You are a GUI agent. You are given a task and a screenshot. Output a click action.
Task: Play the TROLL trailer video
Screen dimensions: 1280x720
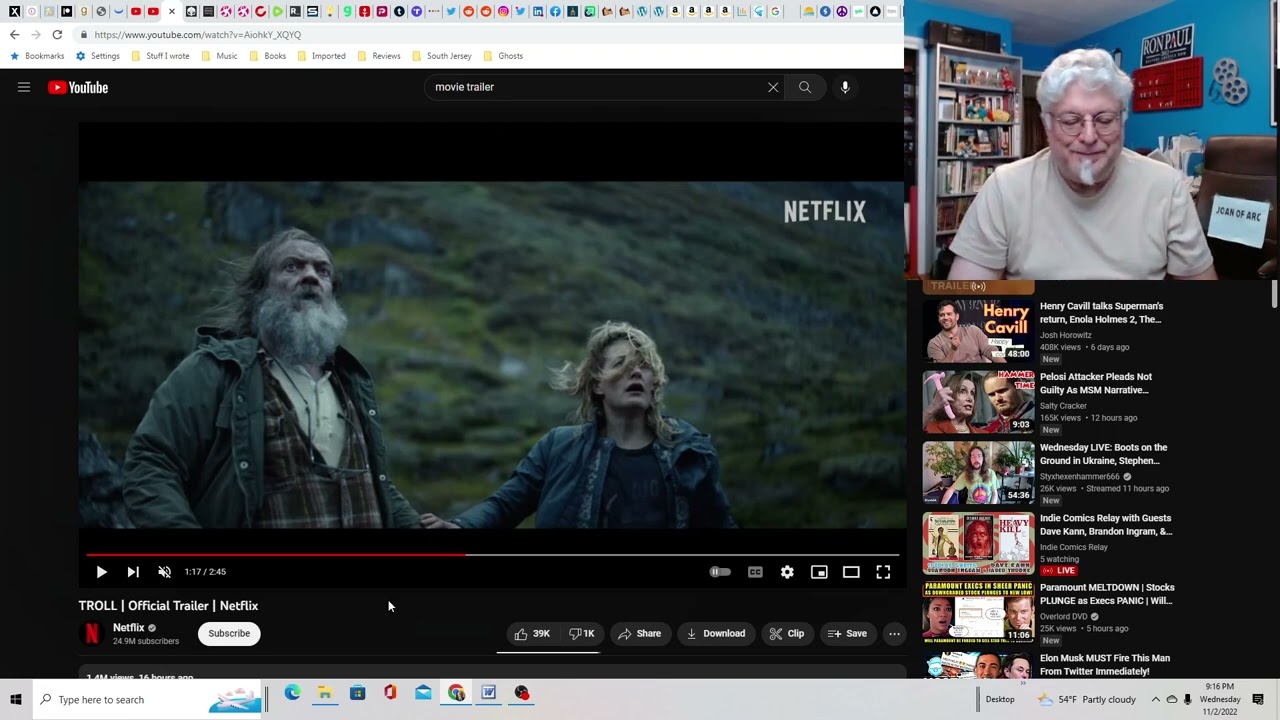(x=101, y=572)
